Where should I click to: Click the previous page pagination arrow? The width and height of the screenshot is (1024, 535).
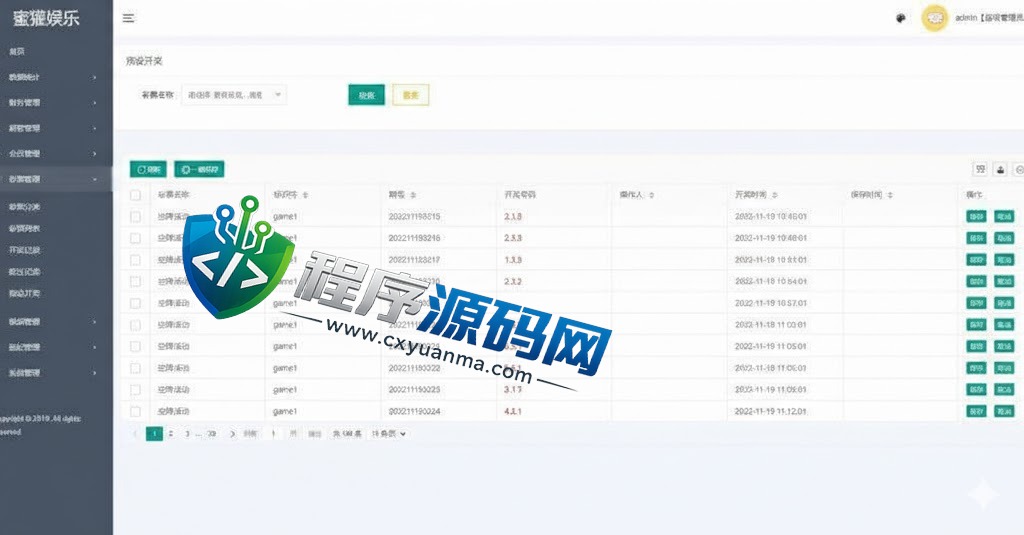point(135,434)
